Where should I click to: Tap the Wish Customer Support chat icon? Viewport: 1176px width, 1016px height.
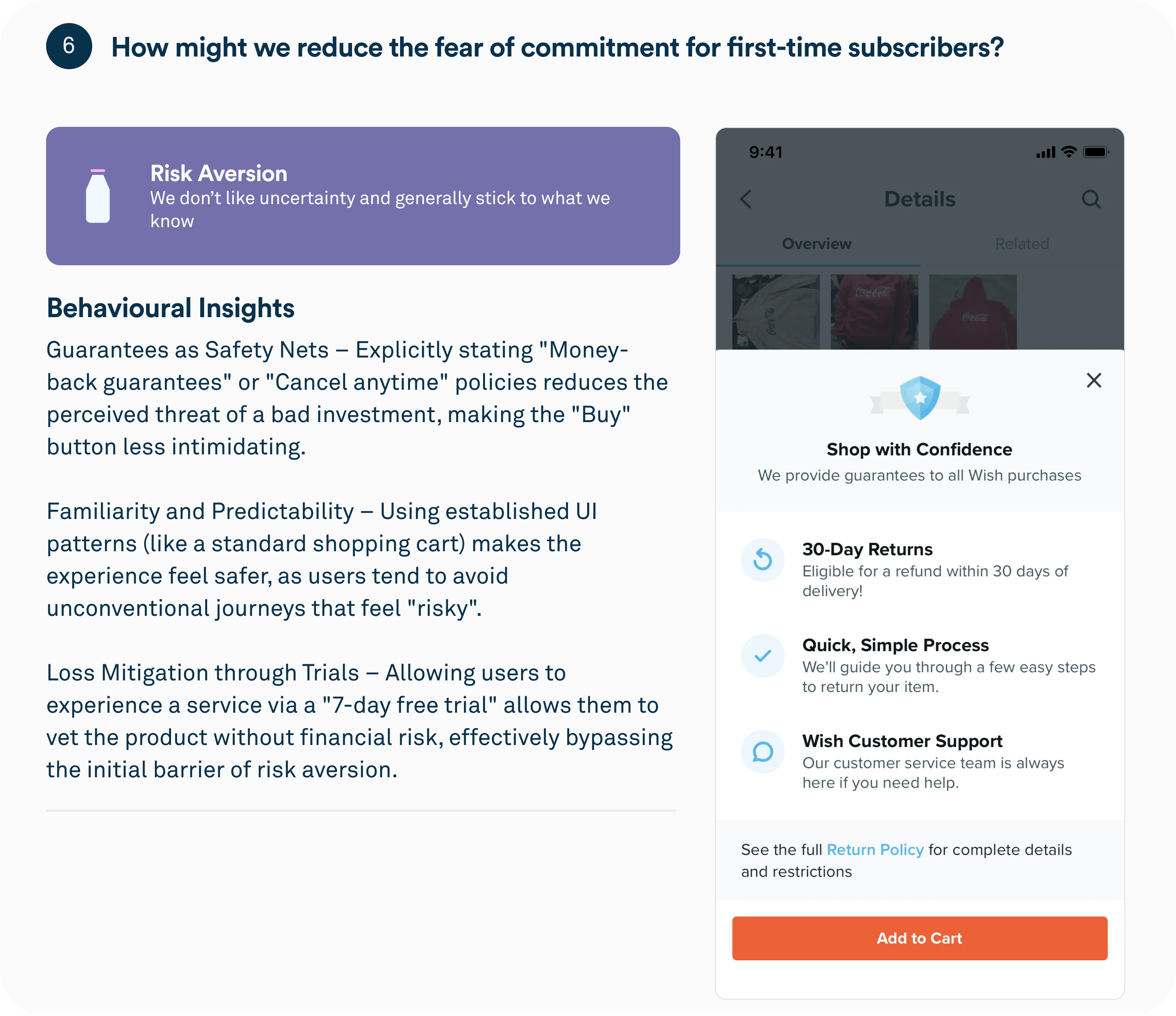[x=763, y=752]
